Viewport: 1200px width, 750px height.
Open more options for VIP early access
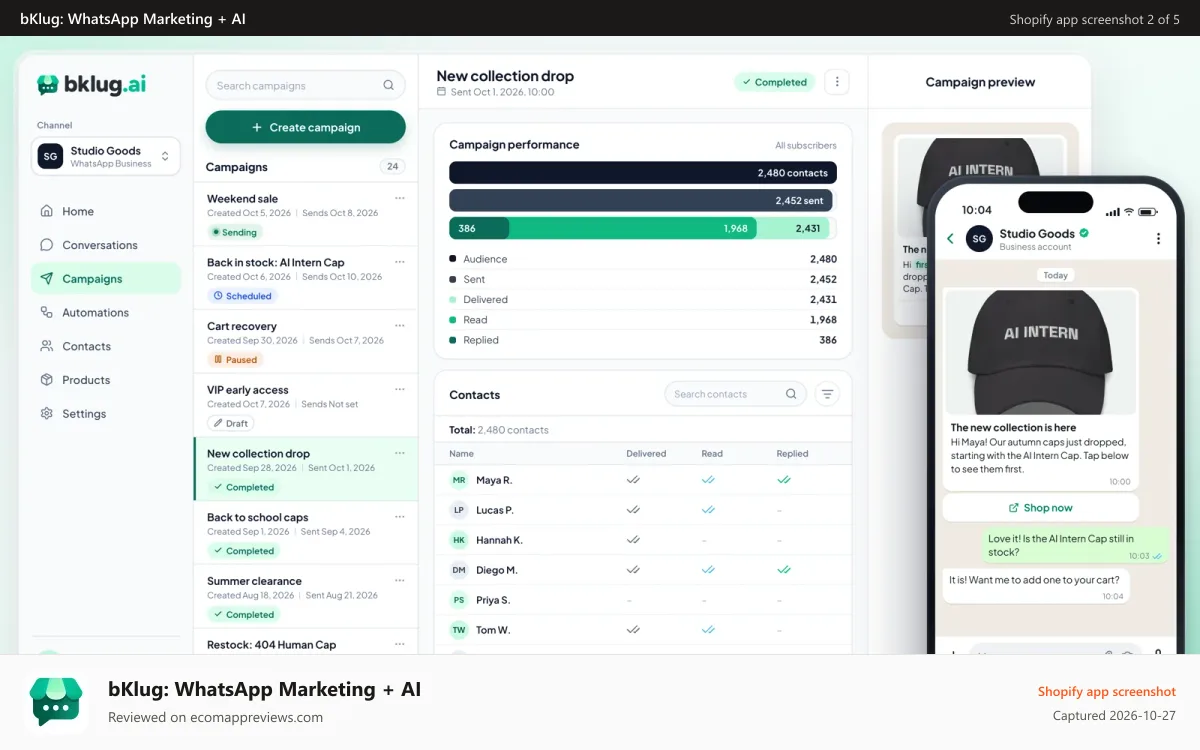pyautogui.click(x=400, y=390)
